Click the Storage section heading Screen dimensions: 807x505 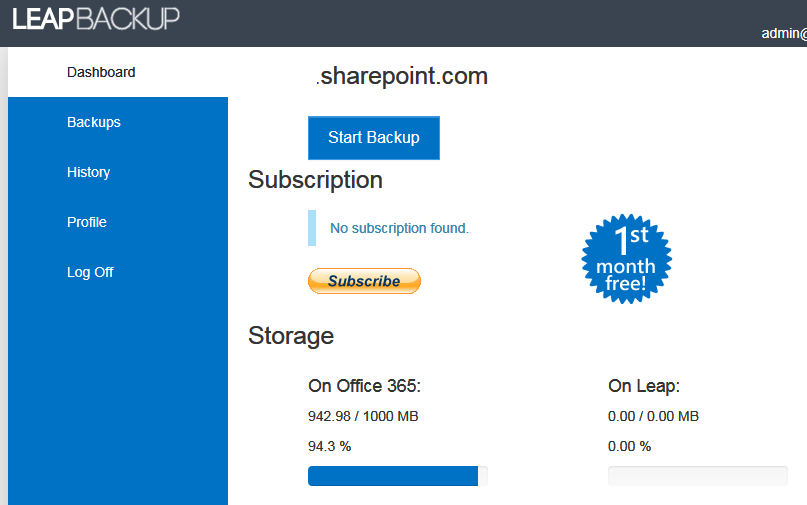(x=291, y=336)
